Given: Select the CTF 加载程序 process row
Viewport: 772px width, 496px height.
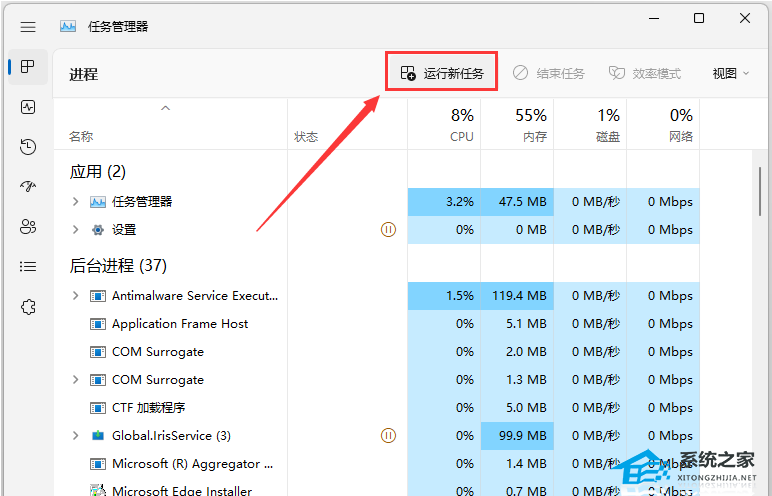Looking at the screenshot, I should pyautogui.click(x=148, y=408).
